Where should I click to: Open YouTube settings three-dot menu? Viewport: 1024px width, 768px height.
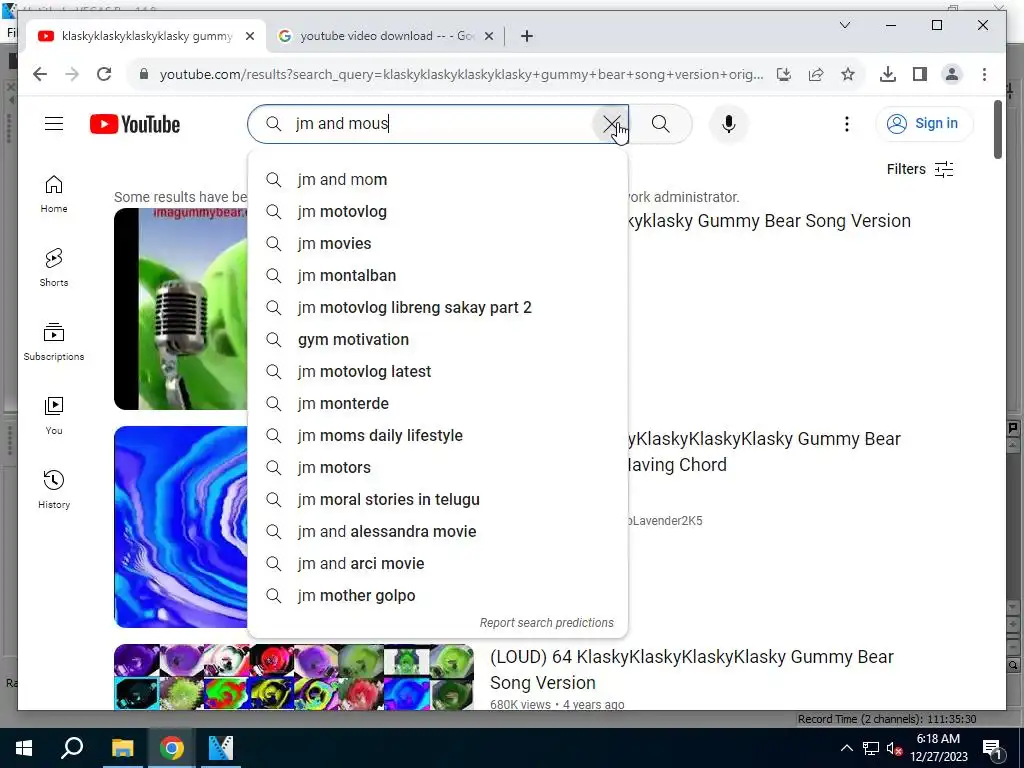pyautogui.click(x=846, y=123)
